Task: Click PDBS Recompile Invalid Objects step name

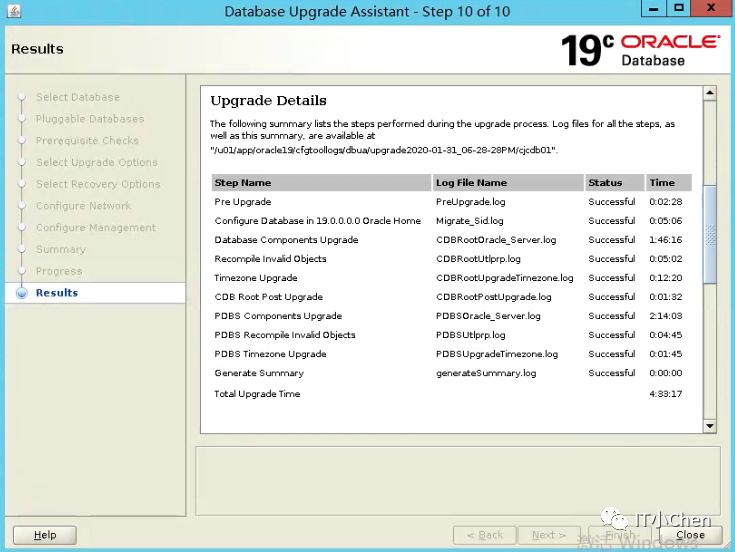Action: pyautogui.click(x=285, y=335)
